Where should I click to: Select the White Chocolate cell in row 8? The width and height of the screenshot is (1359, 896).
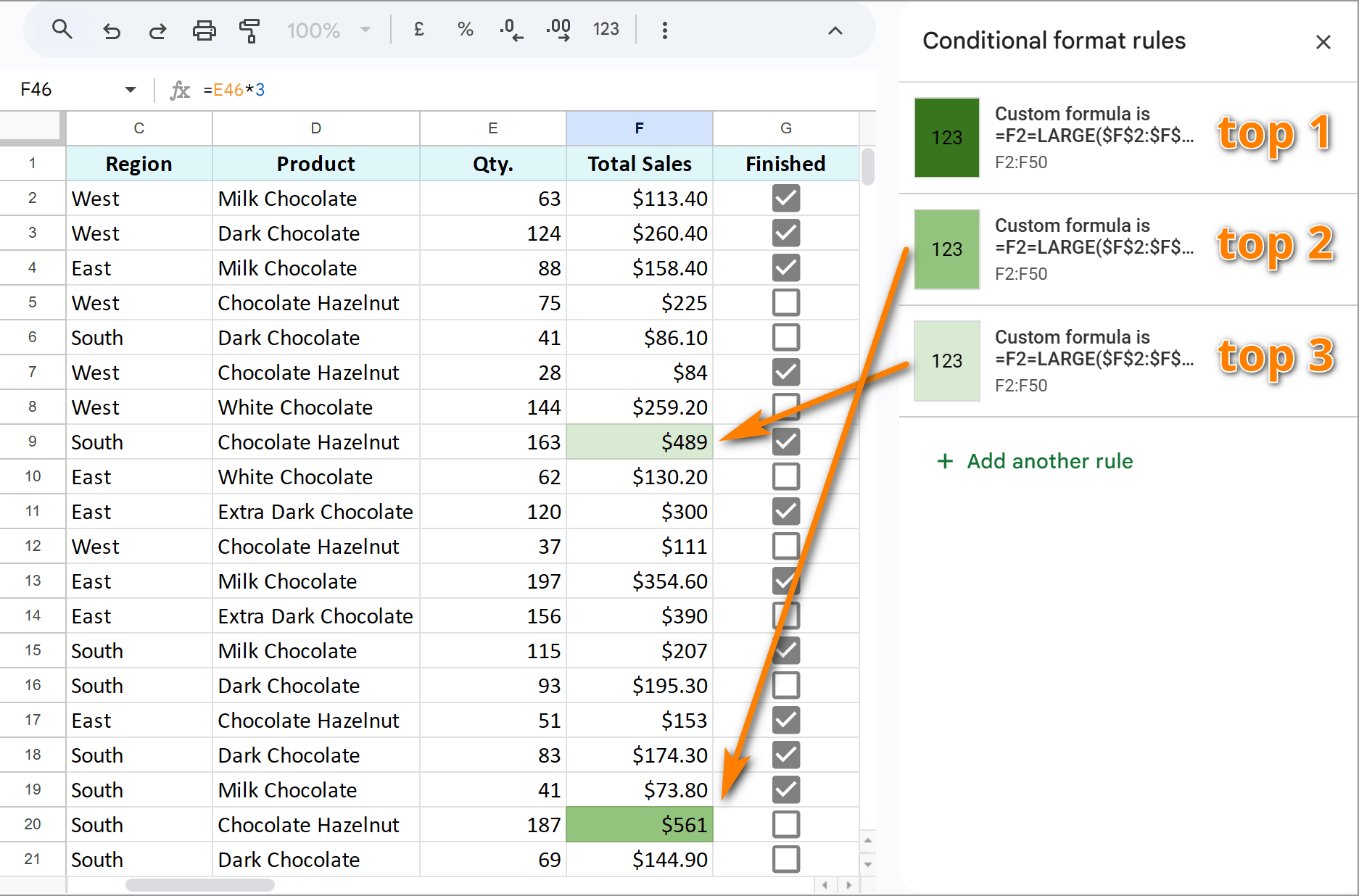pyautogui.click(x=316, y=407)
